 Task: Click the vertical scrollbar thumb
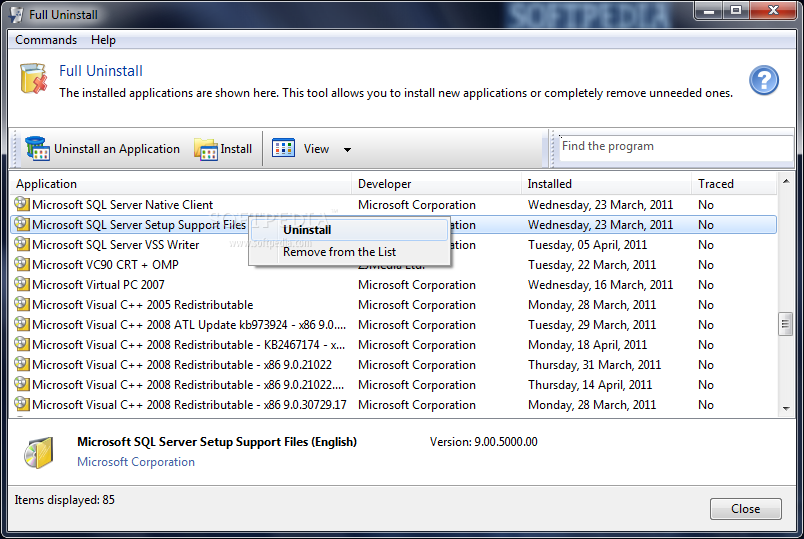click(x=785, y=324)
